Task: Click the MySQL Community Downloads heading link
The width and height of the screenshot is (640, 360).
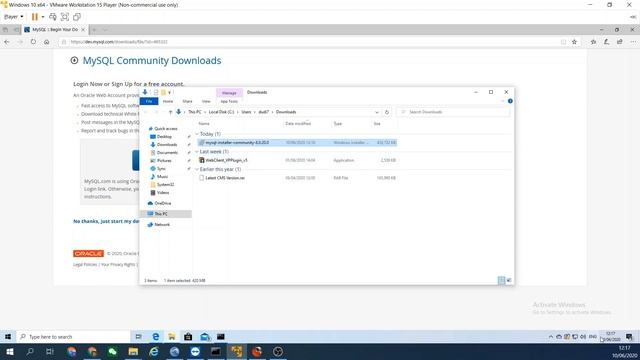Action: (x=152, y=60)
